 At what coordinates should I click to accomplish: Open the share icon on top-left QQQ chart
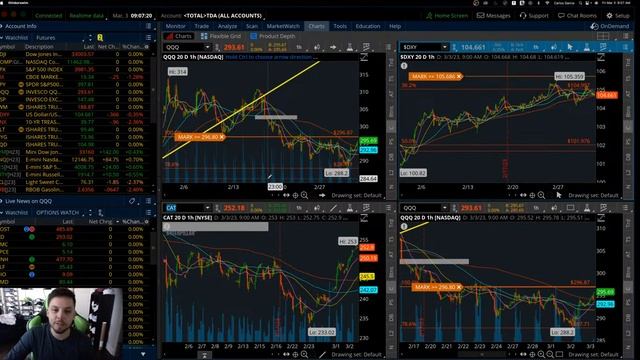pyautogui.click(x=317, y=47)
